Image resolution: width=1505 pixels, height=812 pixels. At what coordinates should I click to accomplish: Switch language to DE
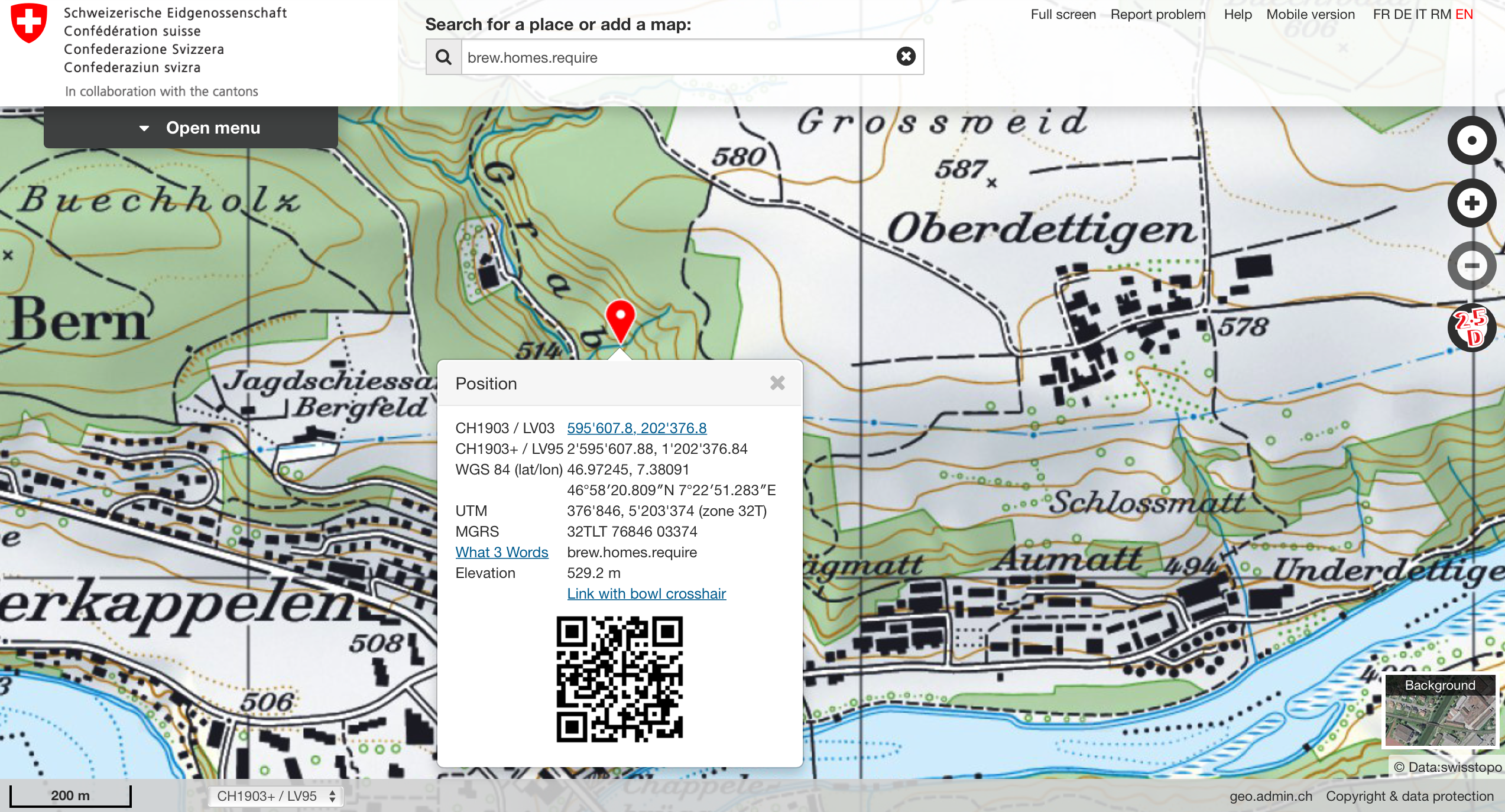(x=1402, y=14)
